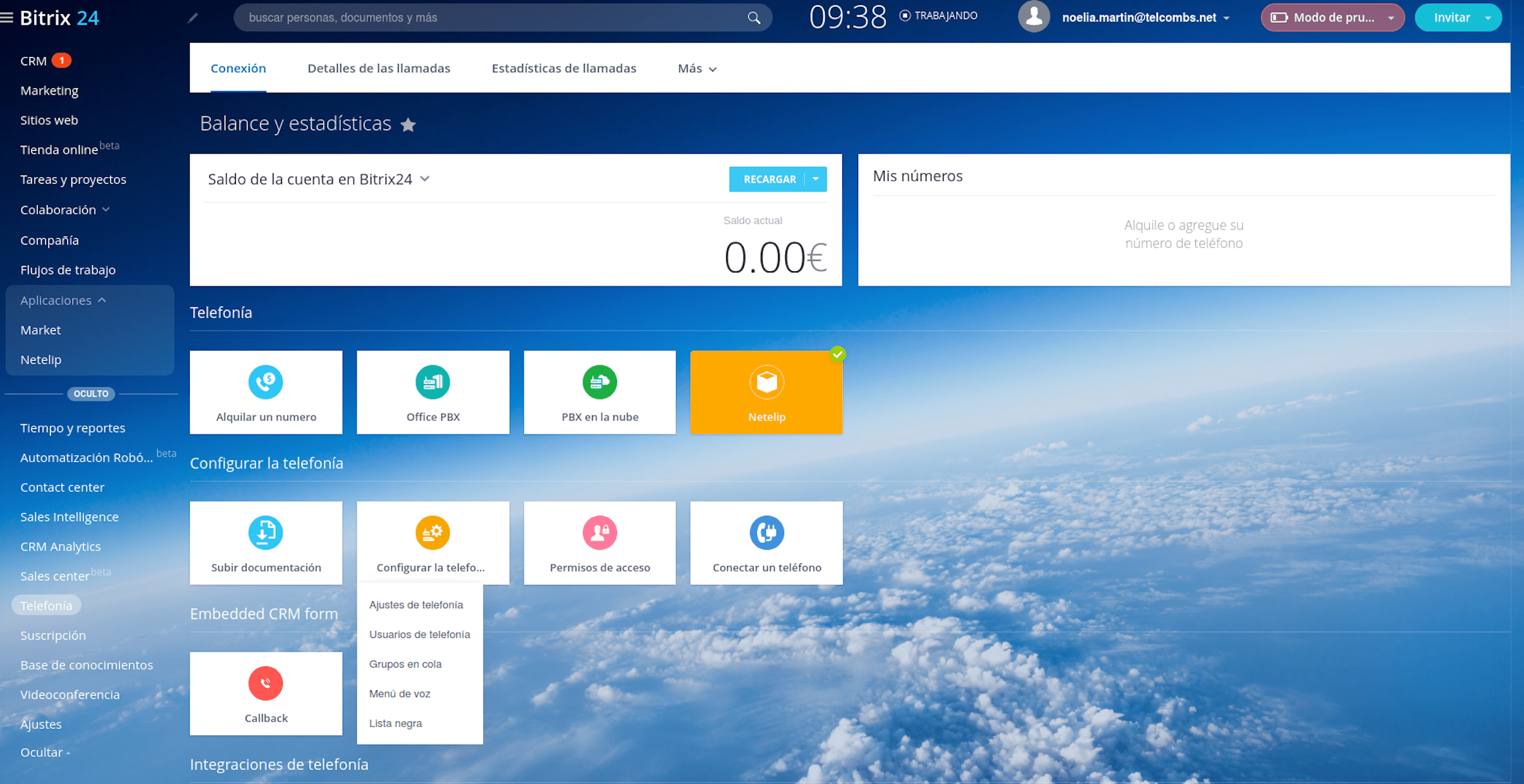Click Ocultar to collapse hidden items
1524x784 pixels.
click(46, 752)
